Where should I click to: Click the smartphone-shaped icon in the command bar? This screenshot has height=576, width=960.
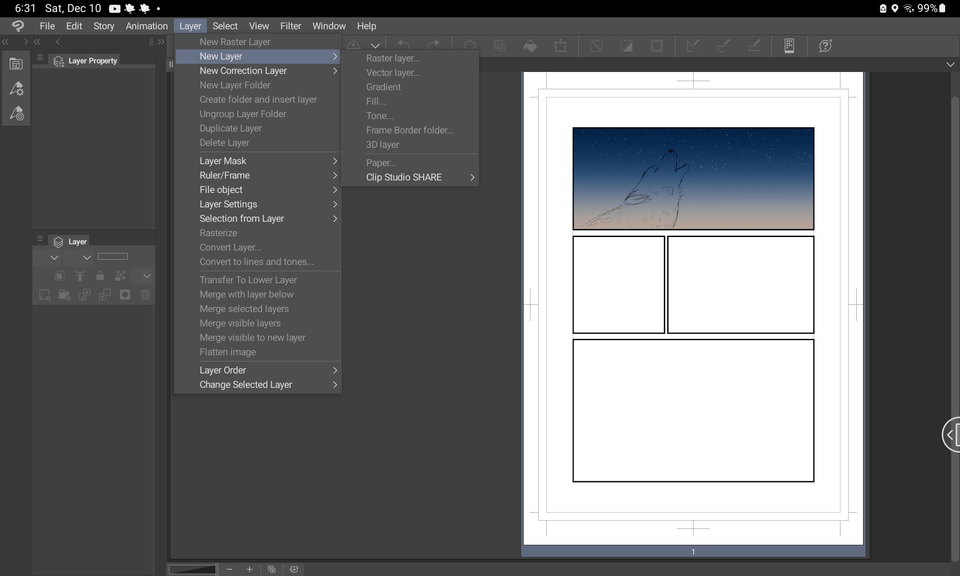tap(789, 46)
